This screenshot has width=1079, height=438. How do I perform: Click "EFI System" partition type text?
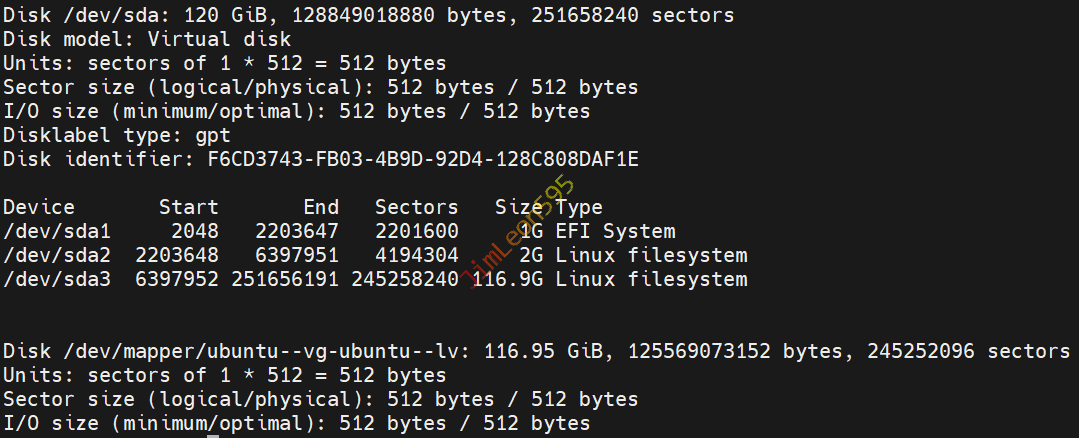[615, 232]
